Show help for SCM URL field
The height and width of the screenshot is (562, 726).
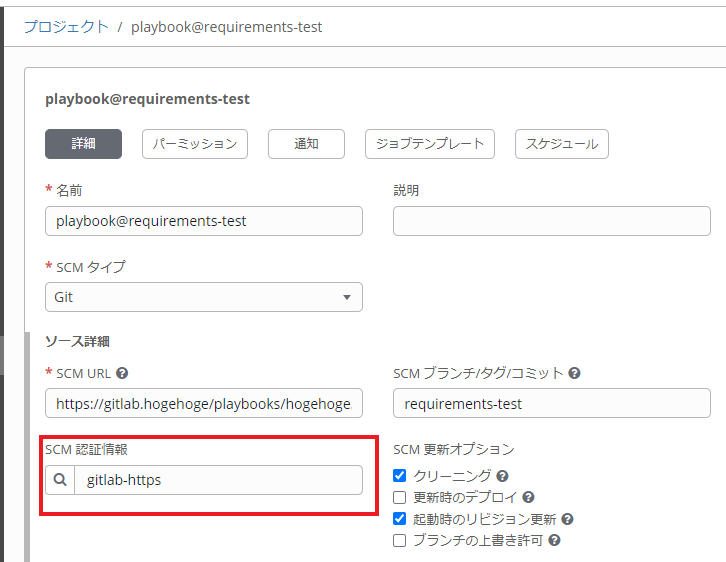coord(122,373)
